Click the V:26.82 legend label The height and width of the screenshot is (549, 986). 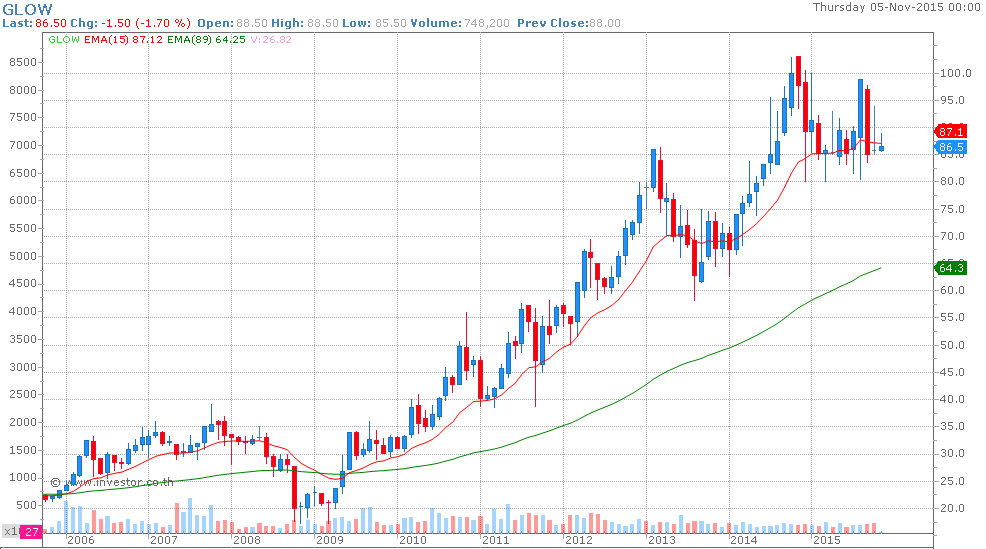coord(271,39)
